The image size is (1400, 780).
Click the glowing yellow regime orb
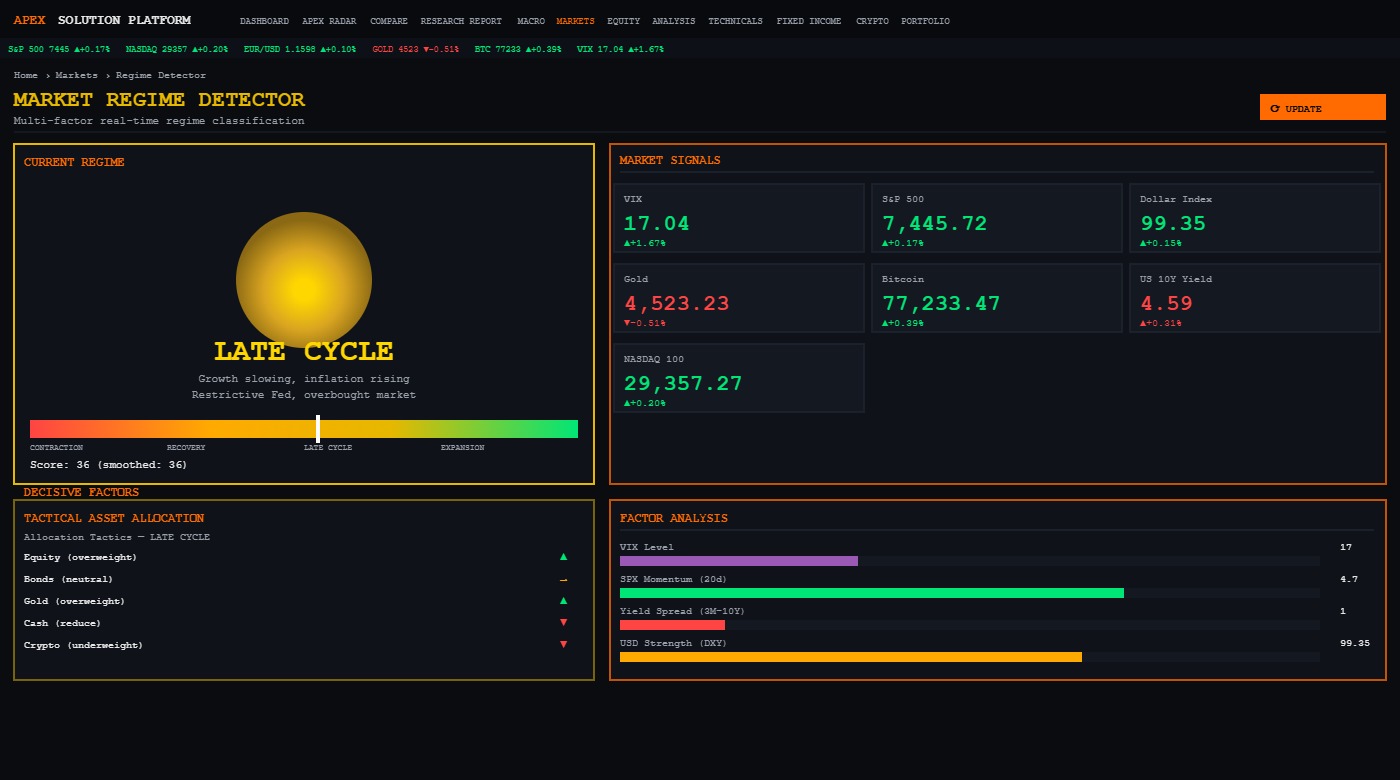click(304, 280)
